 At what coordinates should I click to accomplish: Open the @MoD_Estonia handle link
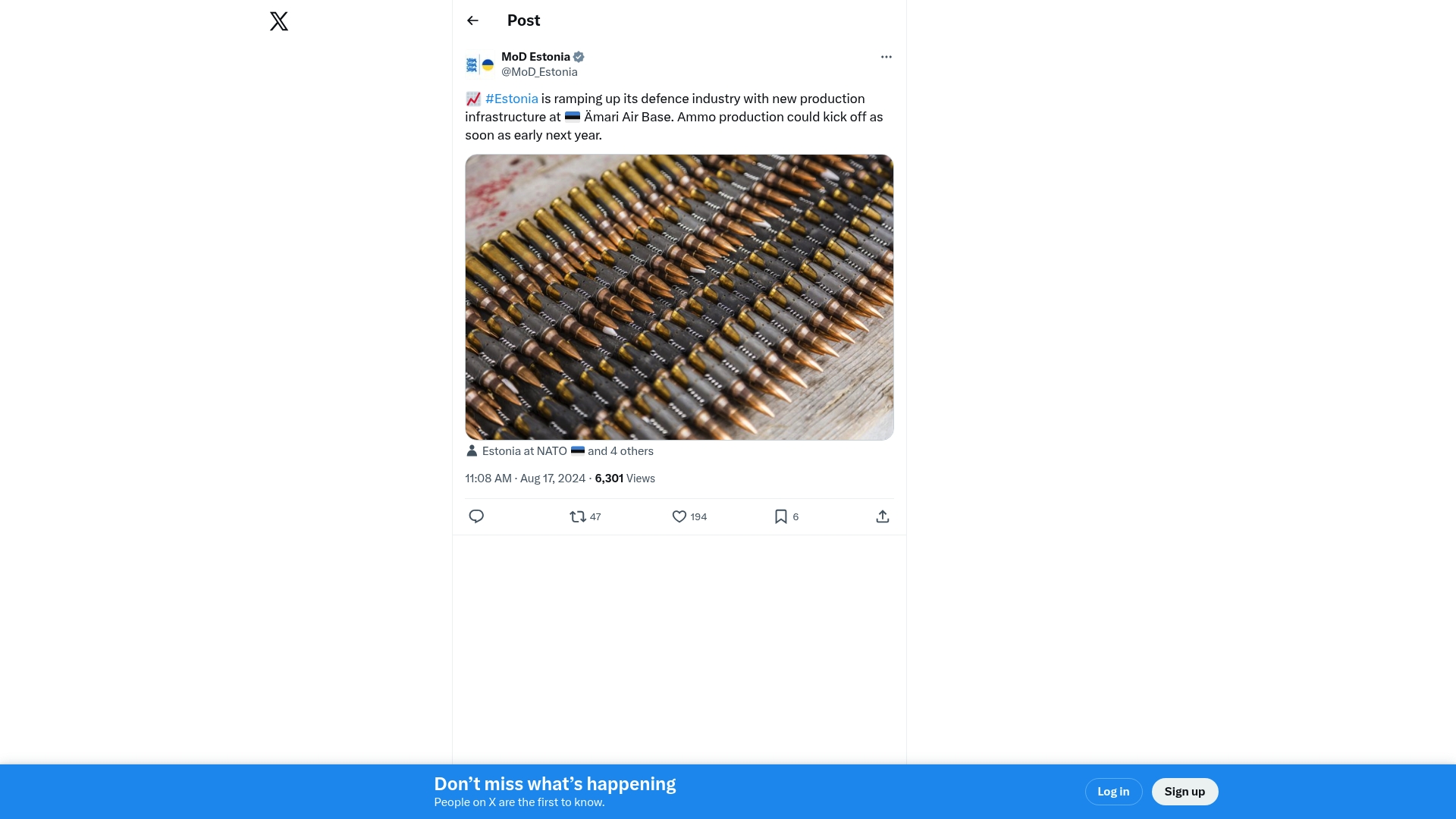click(539, 72)
